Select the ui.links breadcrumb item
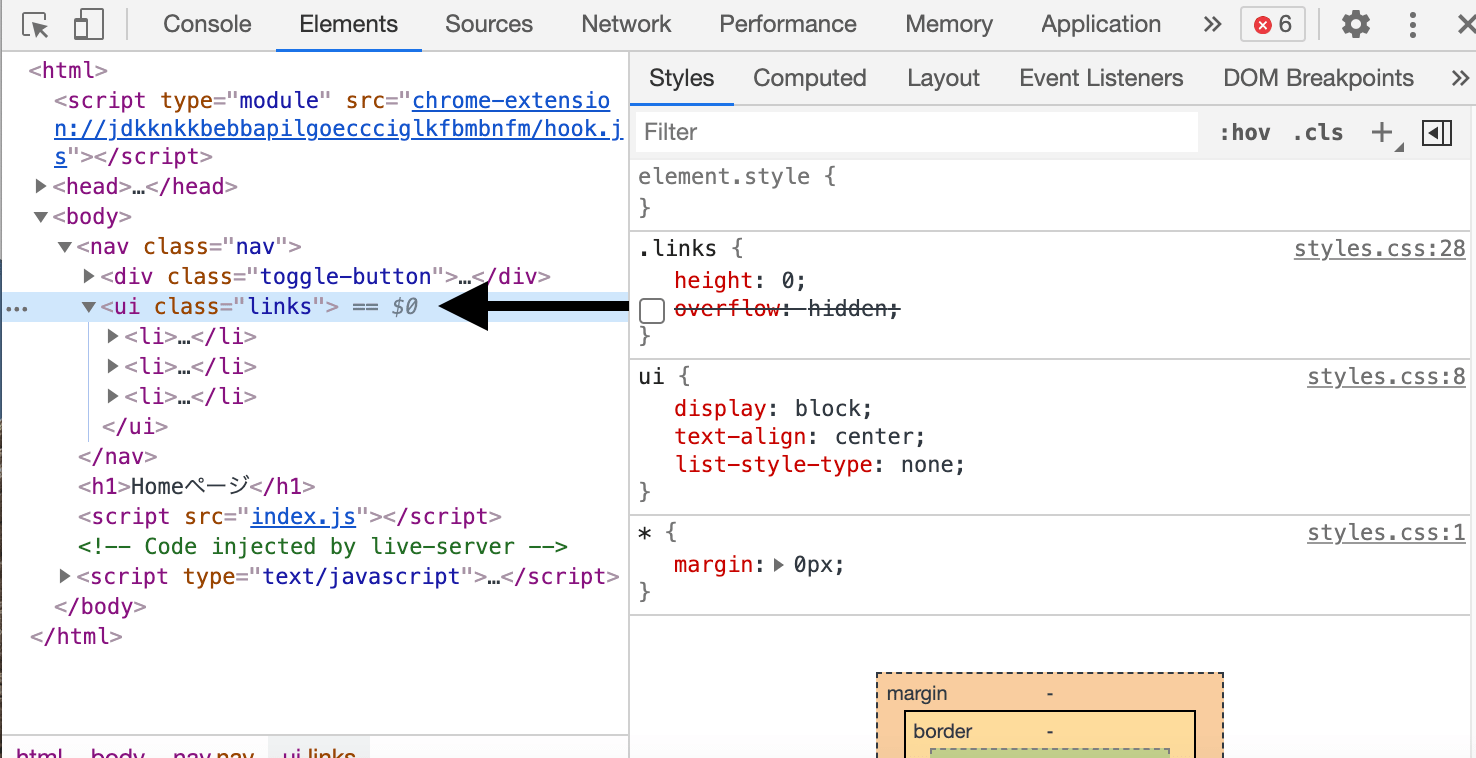1476x758 pixels. click(x=318, y=750)
